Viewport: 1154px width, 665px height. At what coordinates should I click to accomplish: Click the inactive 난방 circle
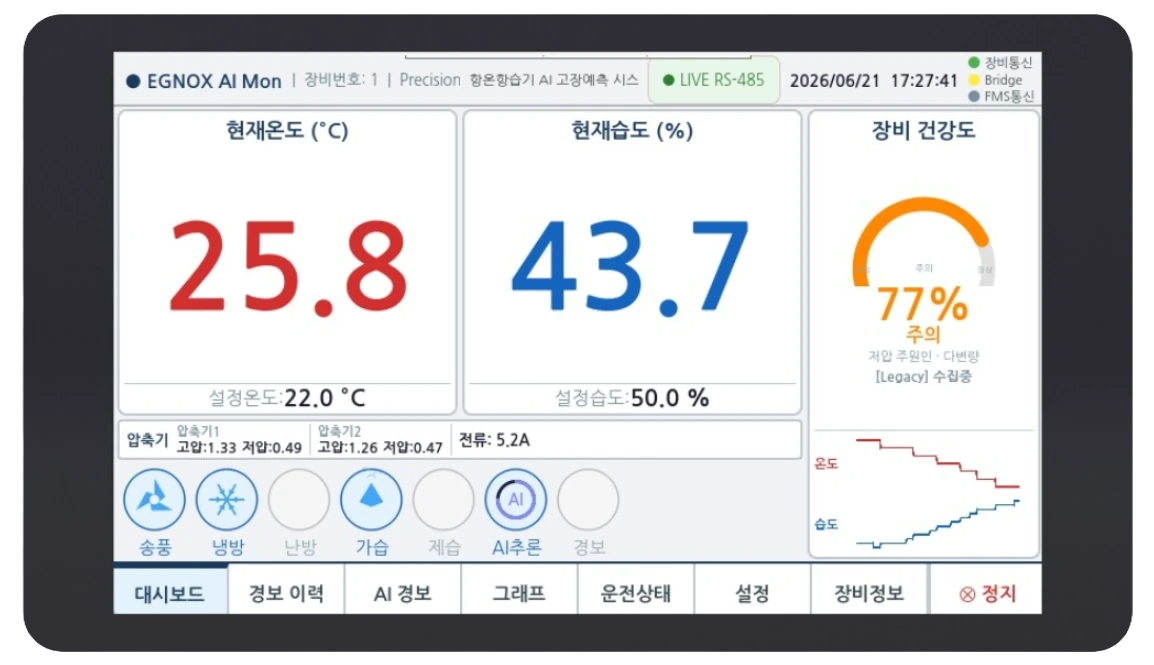tap(299, 499)
